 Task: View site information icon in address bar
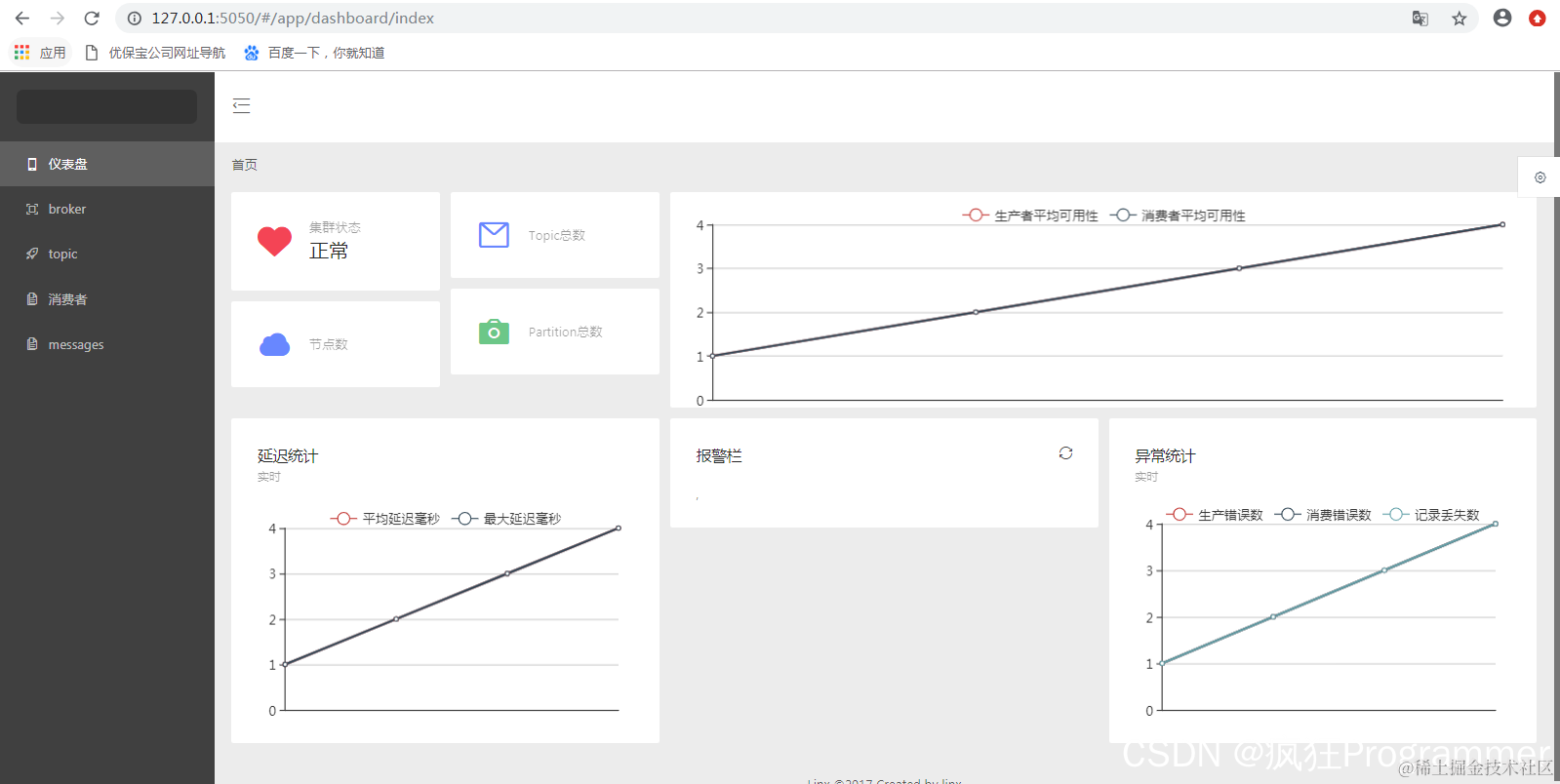[x=135, y=18]
